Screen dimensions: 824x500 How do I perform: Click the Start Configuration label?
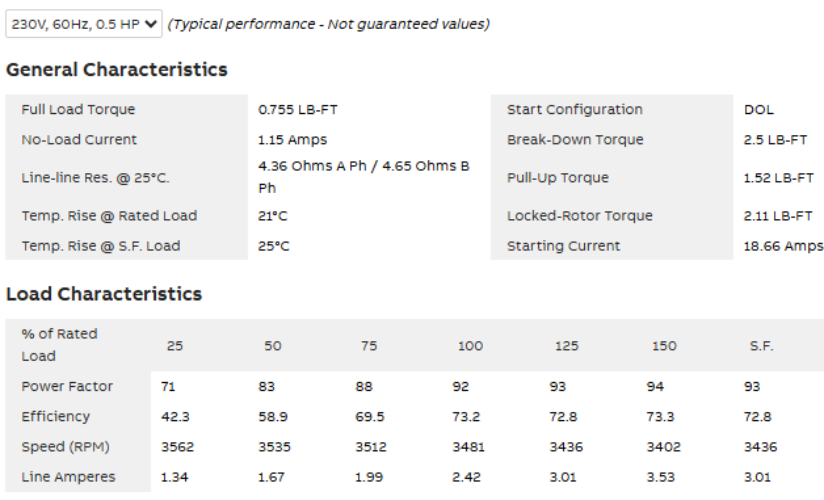(x=575, y=110)
